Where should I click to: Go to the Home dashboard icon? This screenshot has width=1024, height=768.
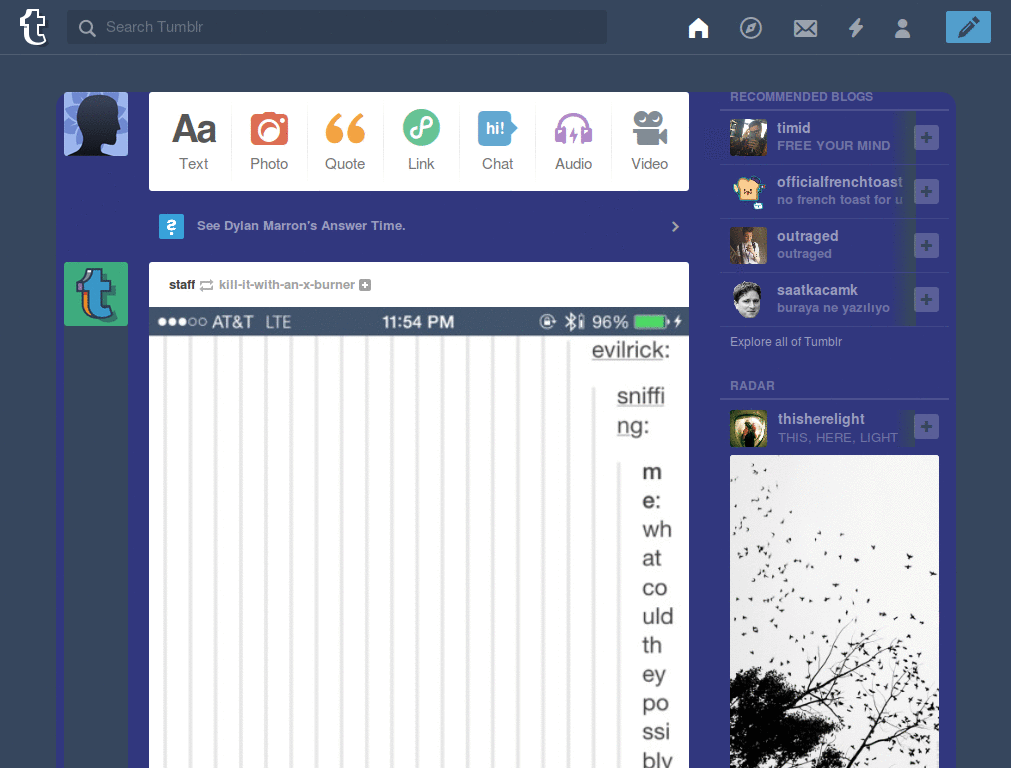tap(698, 28)
